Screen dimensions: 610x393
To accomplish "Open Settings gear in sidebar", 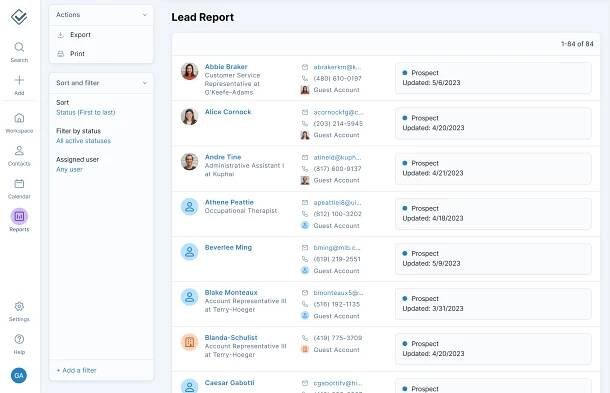I will [x=19, y=307].
